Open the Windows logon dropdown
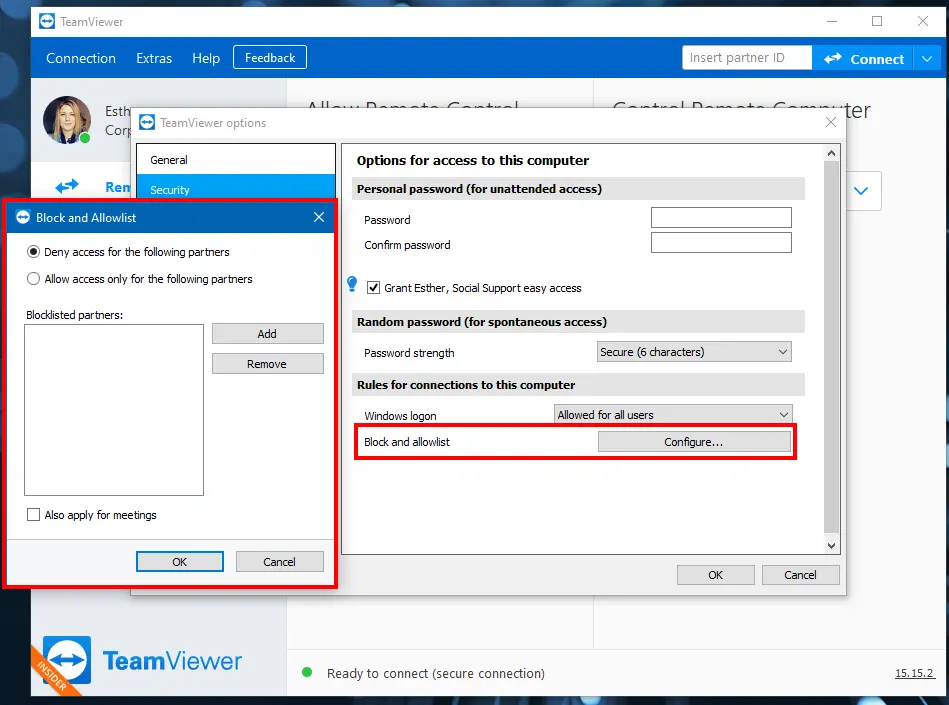The height and width of the screenshot is (705, 949). click(x=673, y=415)
